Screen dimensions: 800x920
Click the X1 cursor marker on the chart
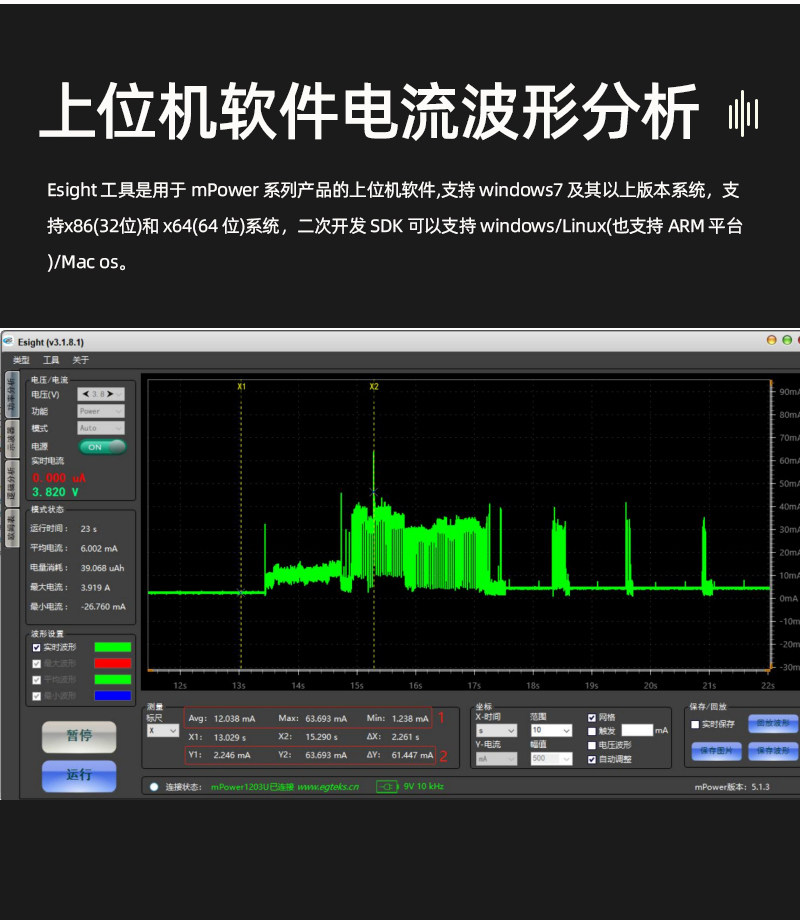tap(241, 387)
